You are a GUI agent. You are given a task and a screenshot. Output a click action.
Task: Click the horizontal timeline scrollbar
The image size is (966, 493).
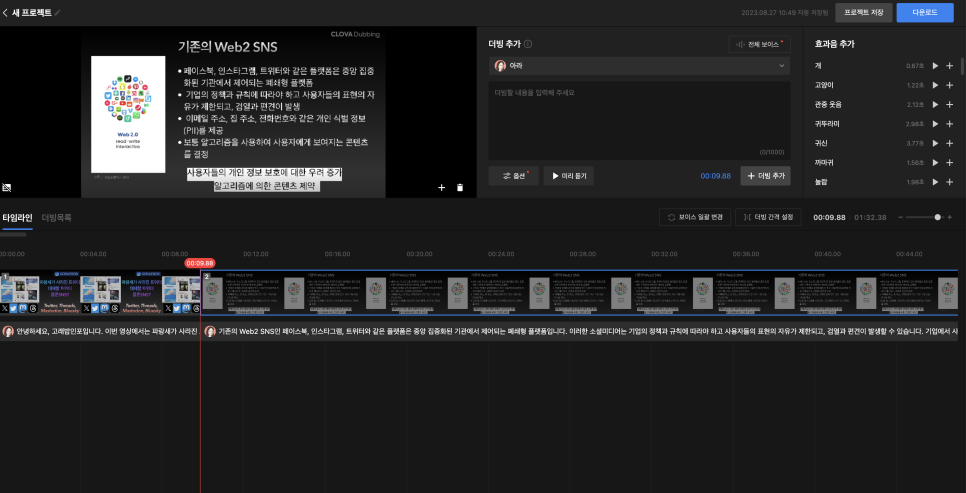coord(14,235)
